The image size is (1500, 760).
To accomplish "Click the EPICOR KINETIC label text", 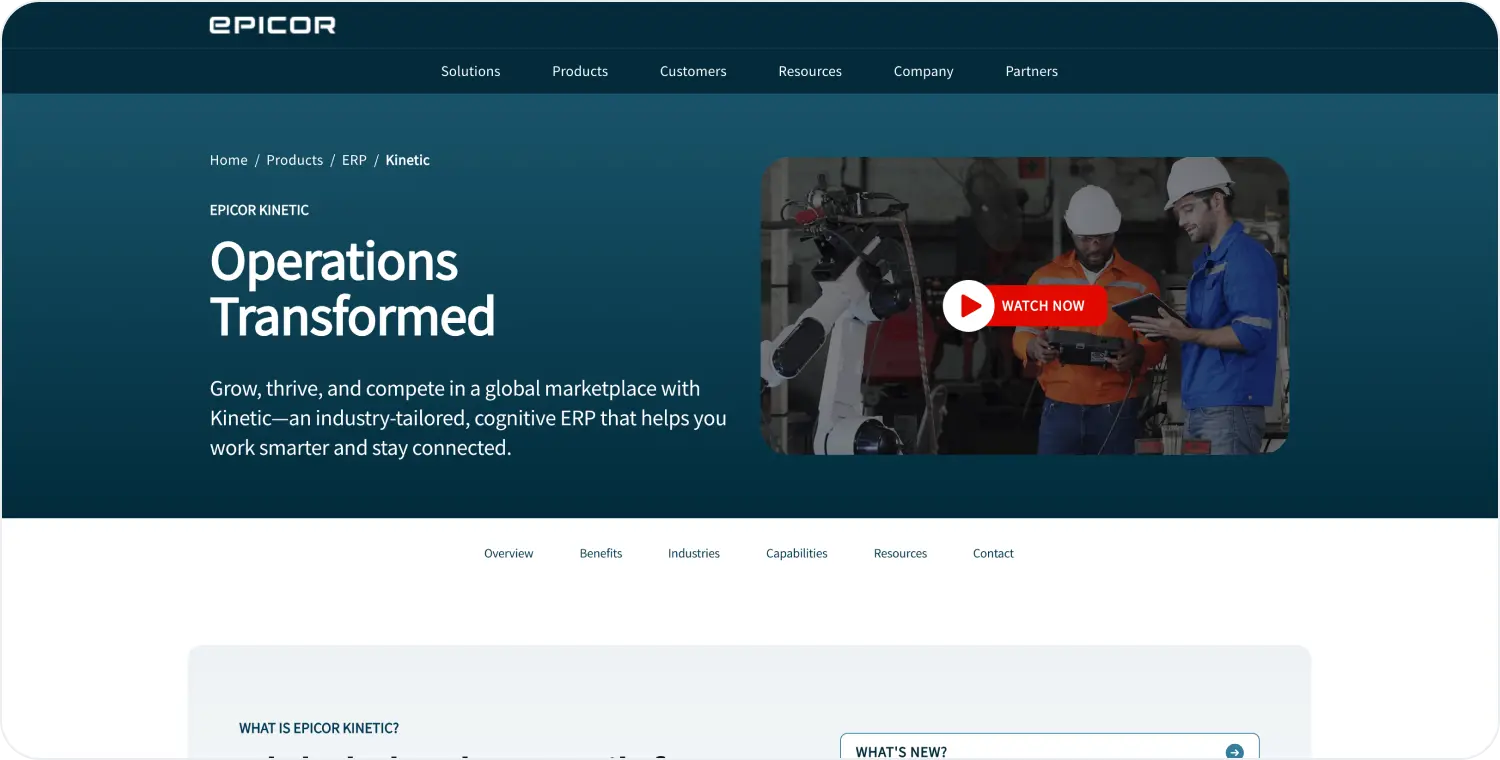I will click(x=259, y=210).
